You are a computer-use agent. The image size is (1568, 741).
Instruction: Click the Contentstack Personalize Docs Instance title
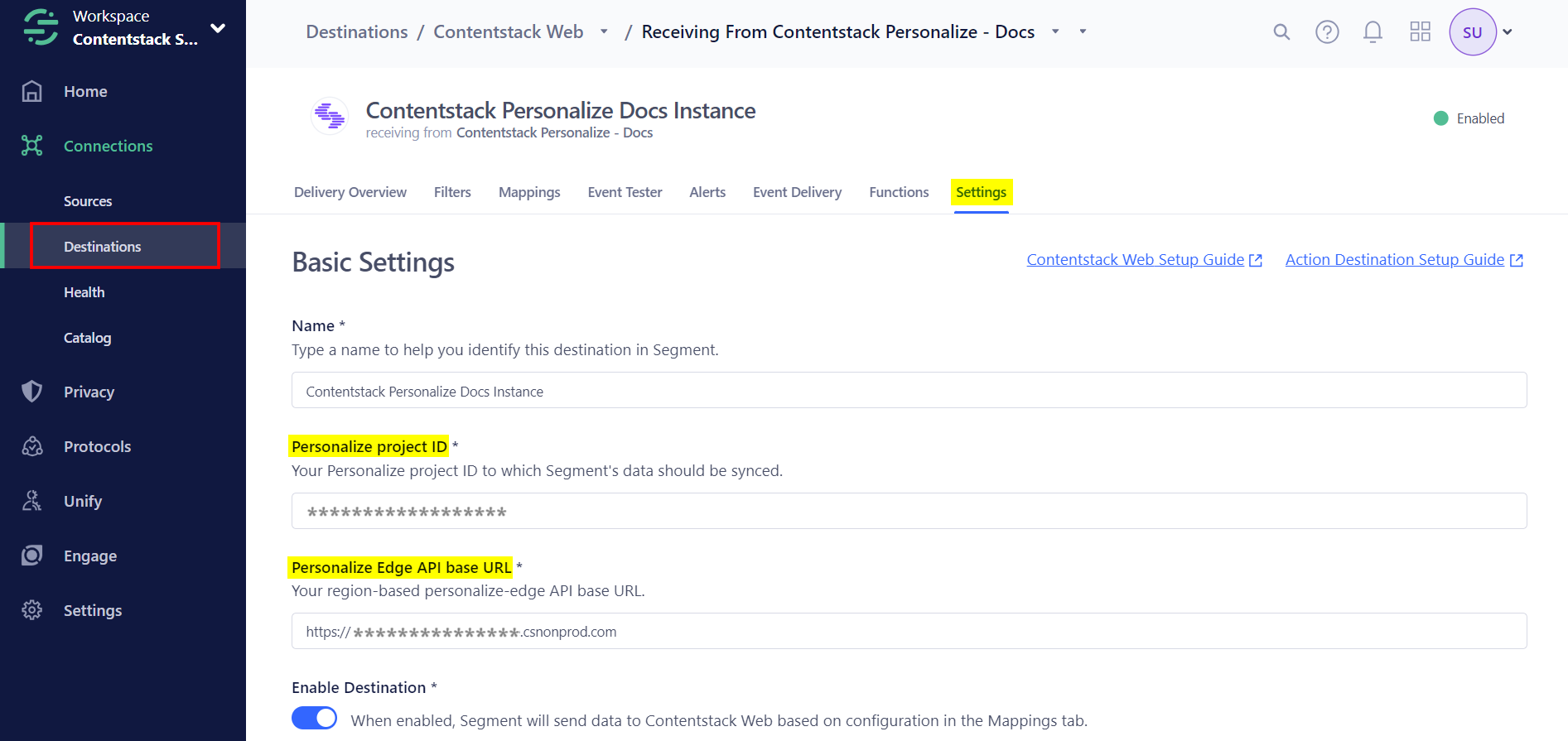click(x=561, y=110)
